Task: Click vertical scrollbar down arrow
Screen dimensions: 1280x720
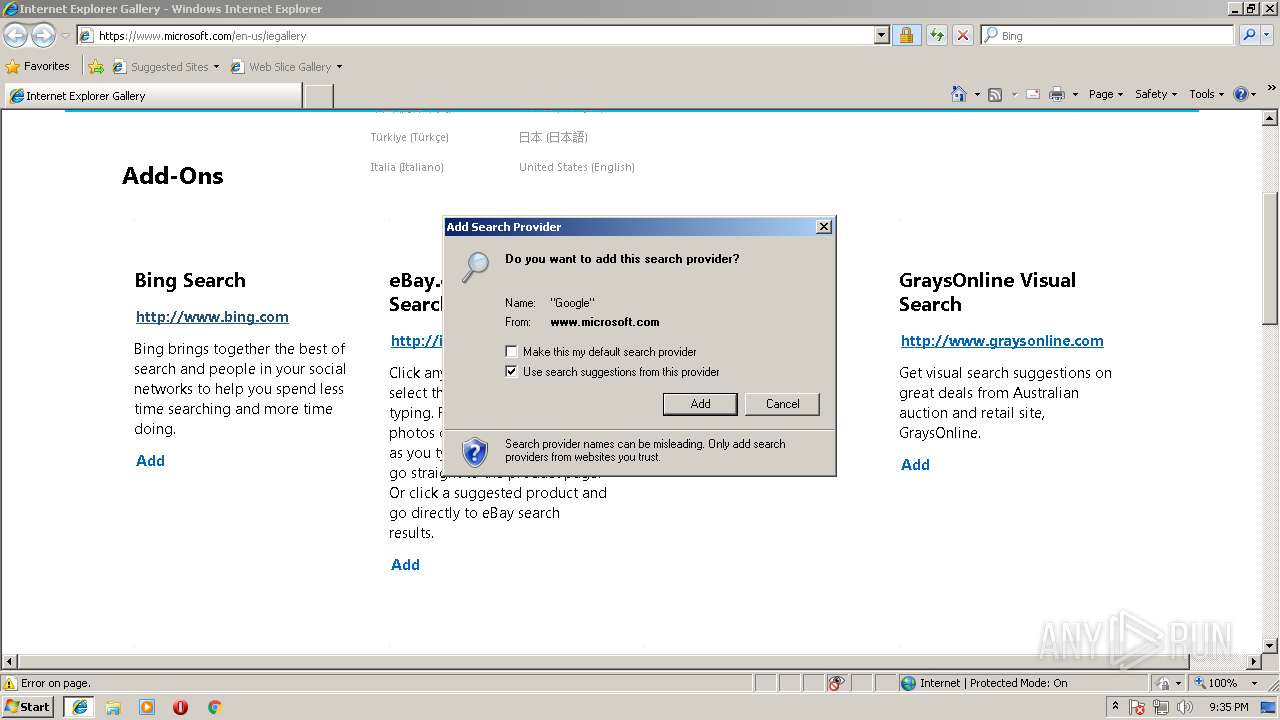Action: point(1270,646)
